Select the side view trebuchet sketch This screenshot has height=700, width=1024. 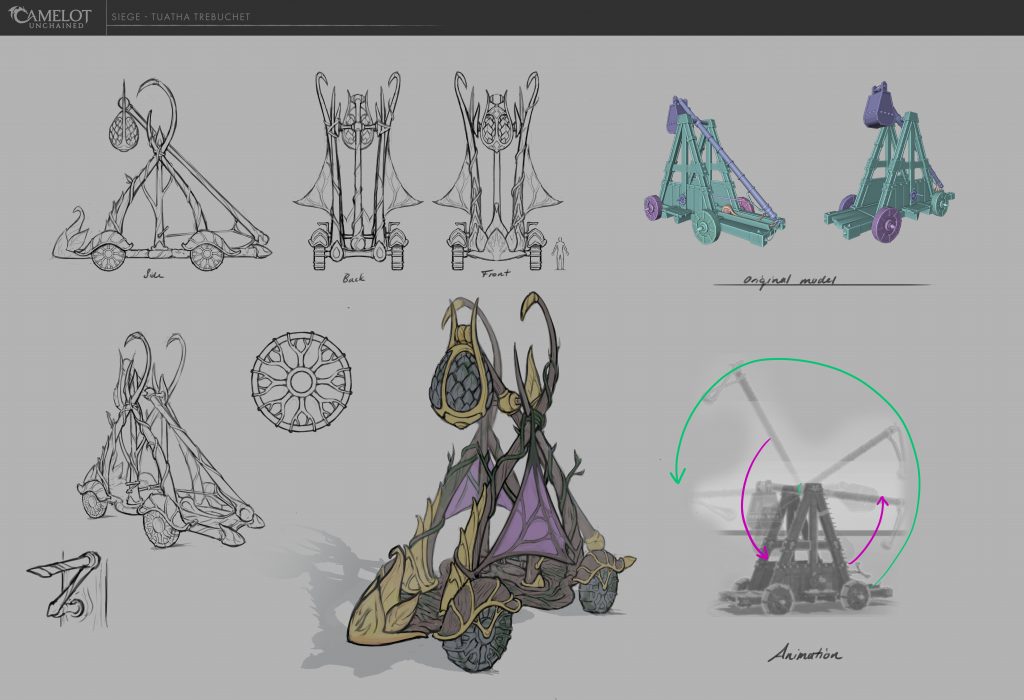click(163, 174)
